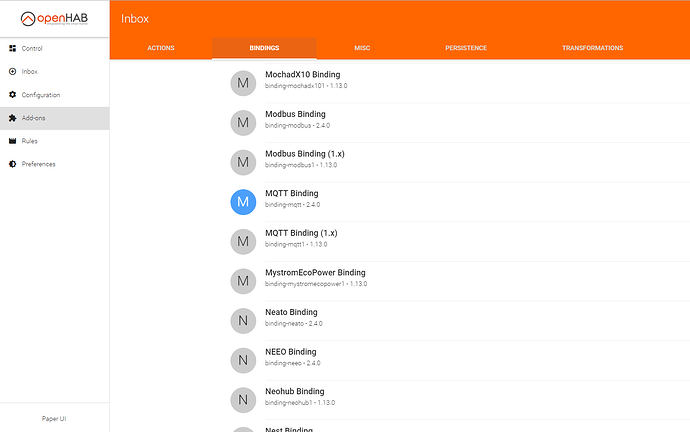
Task: Click Paper UI label at sidebar bottom
Action: [x=54, y=419]
